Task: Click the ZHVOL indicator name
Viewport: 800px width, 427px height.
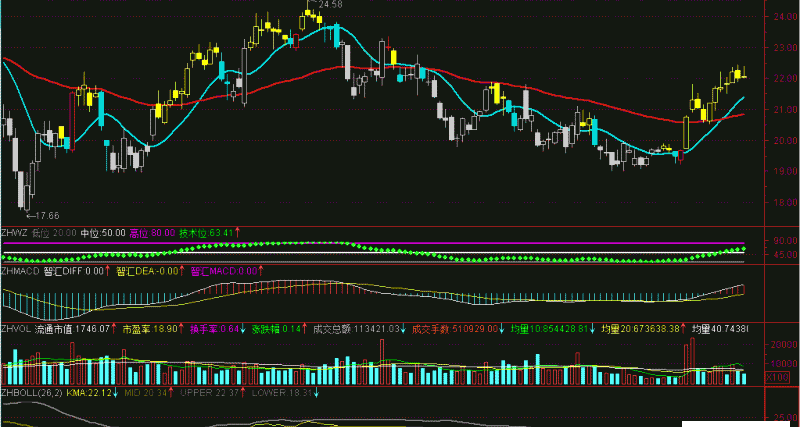Action: [x=16, y=329]
